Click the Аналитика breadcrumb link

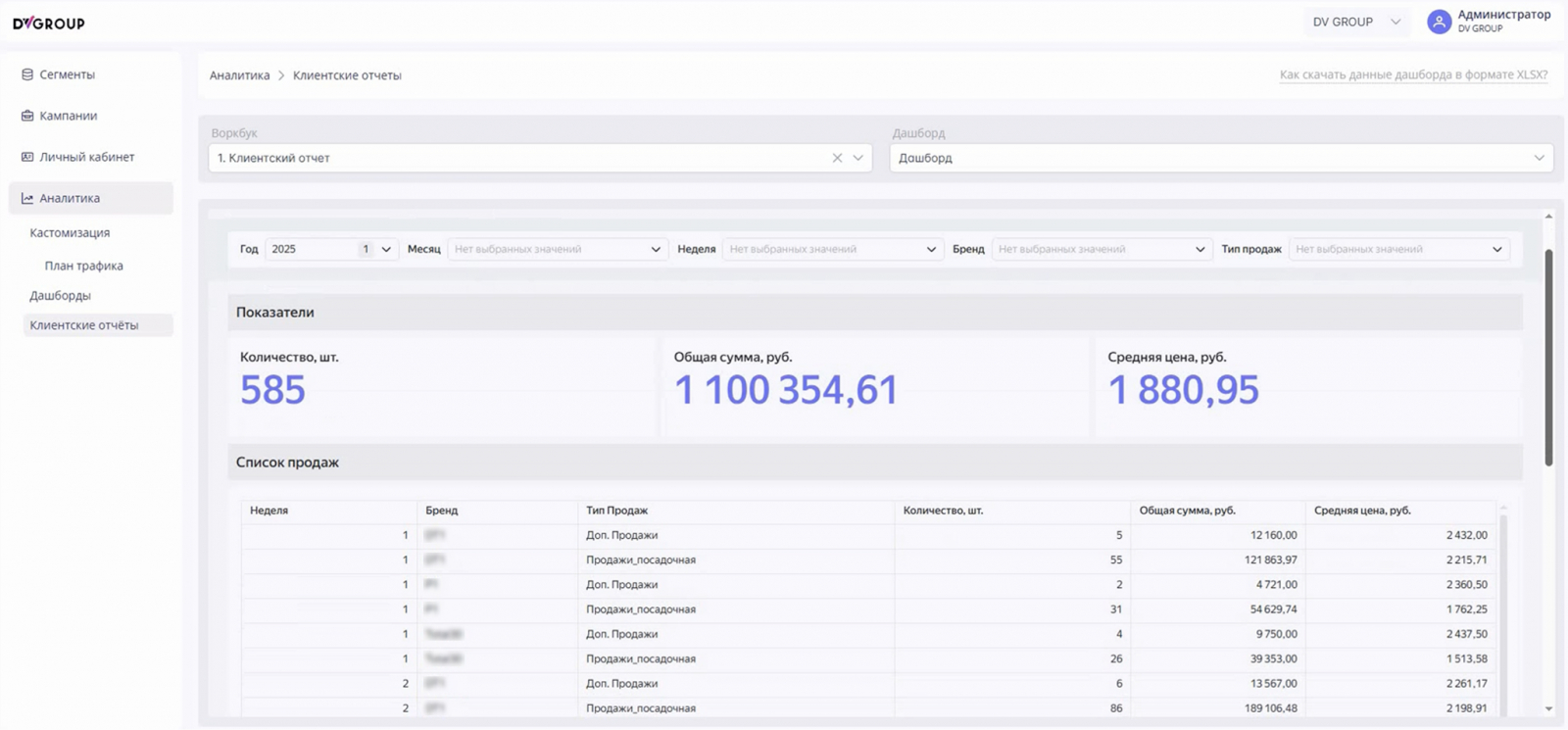coord(239,75)
